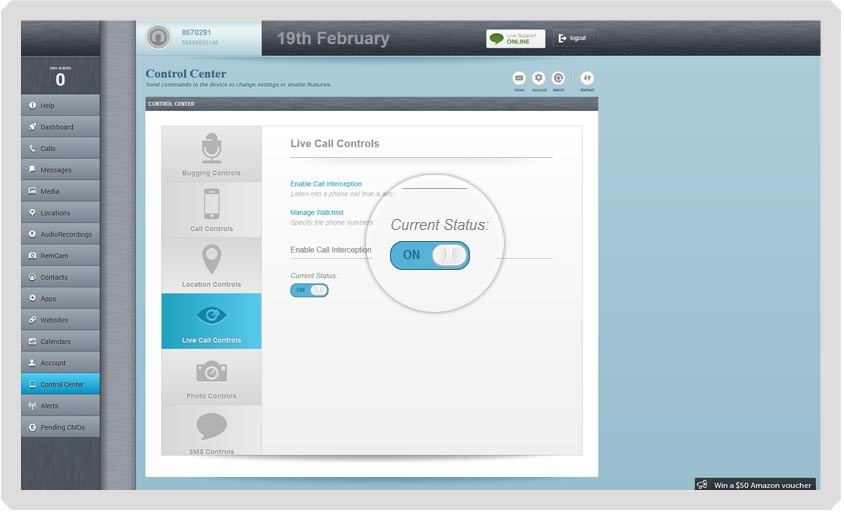Toggle the small Current Status ON switch
The image size is (844, 513).
click(309, 290)
